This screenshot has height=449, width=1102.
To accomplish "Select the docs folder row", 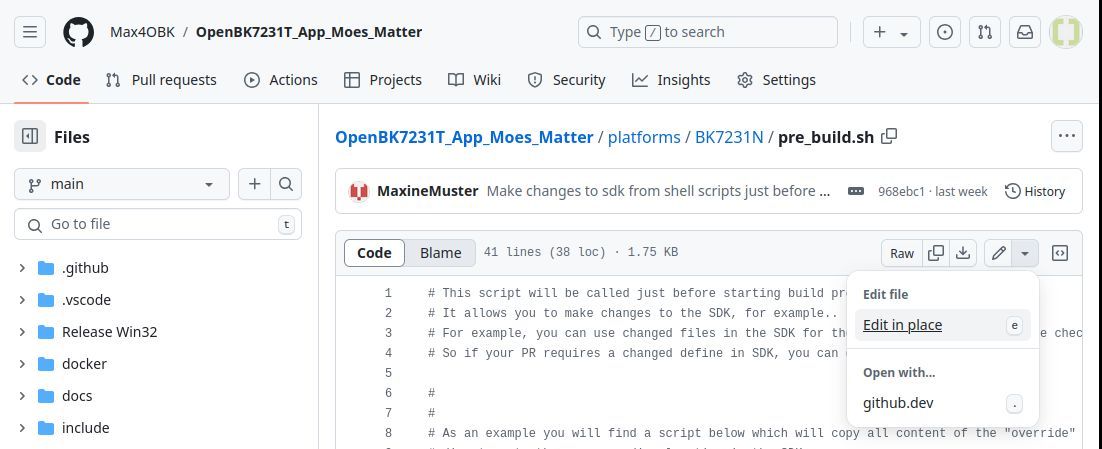I will point(158,396).
